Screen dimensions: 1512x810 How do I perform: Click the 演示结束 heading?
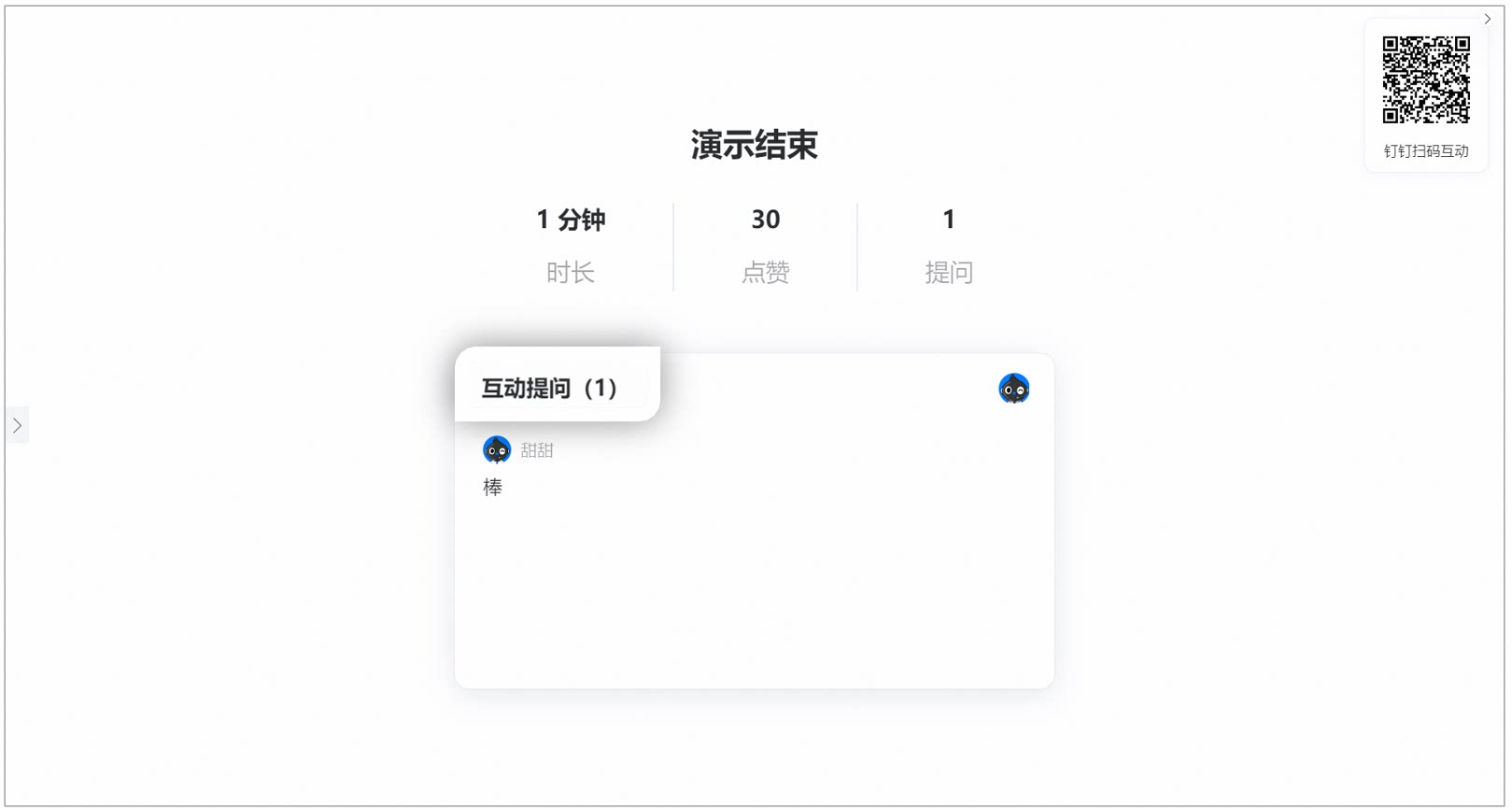coord(755,145)
